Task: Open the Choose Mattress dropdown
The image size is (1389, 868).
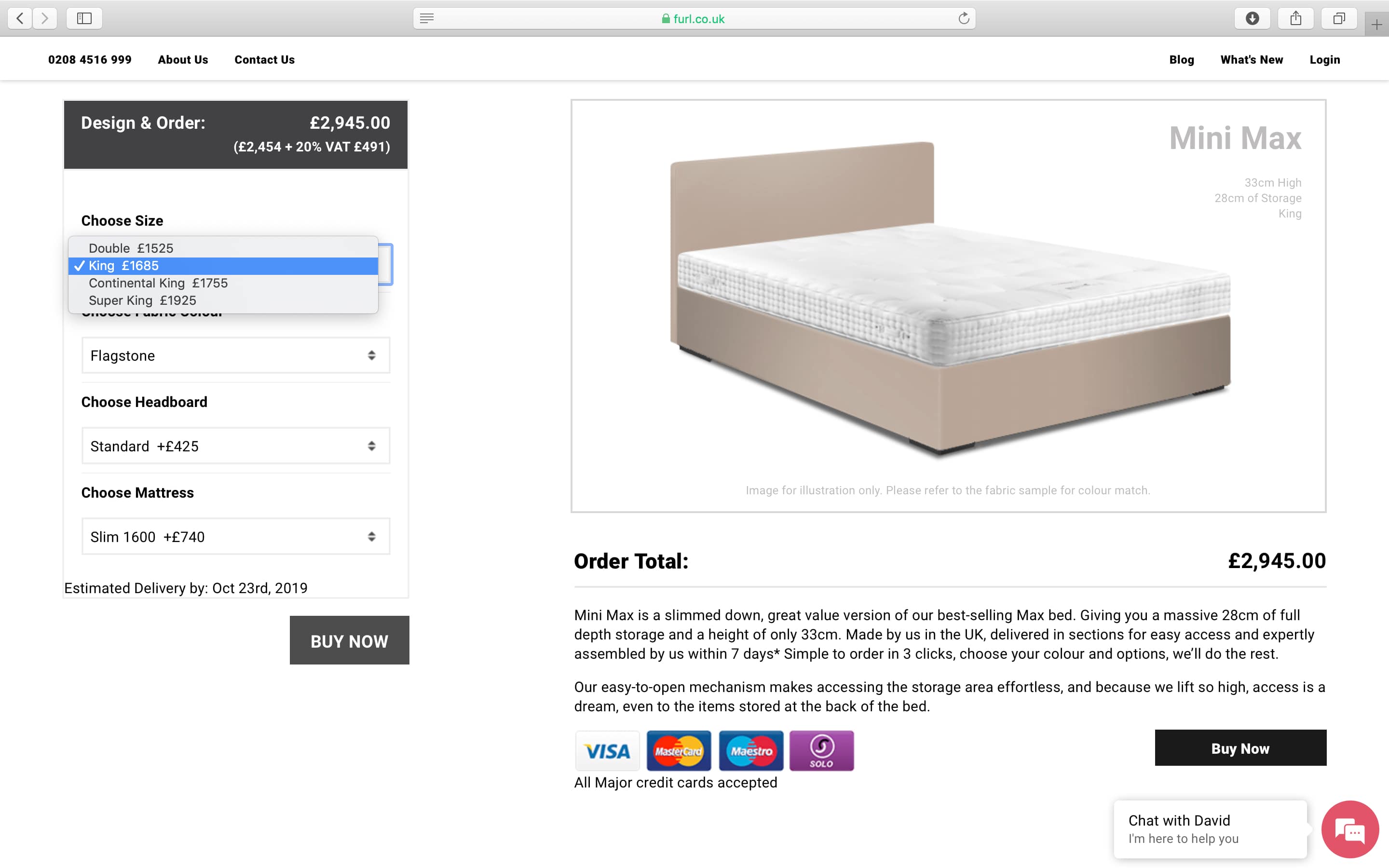Action: [235, 536]
